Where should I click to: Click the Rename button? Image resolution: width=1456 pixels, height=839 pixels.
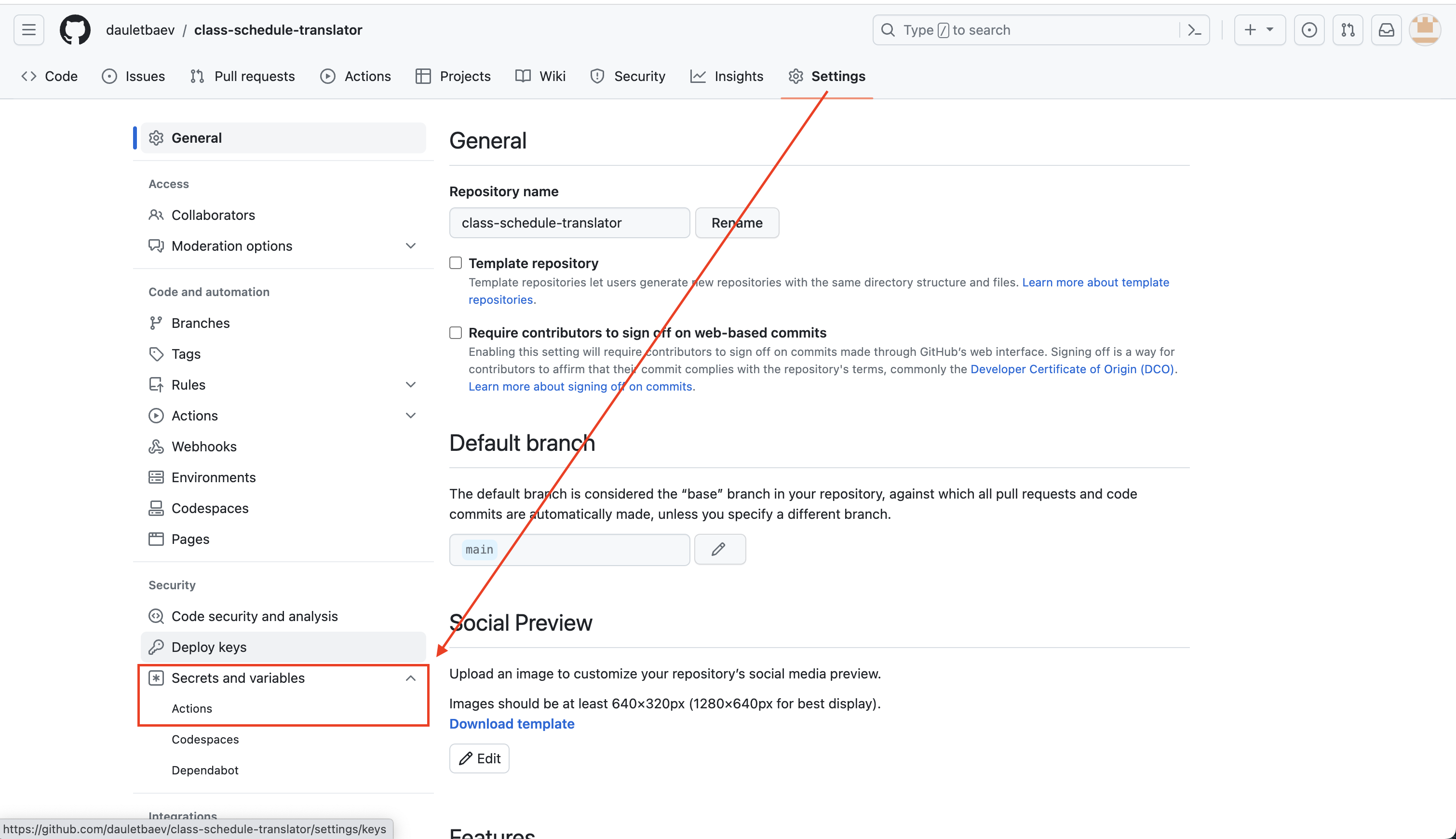click(736, 223)
